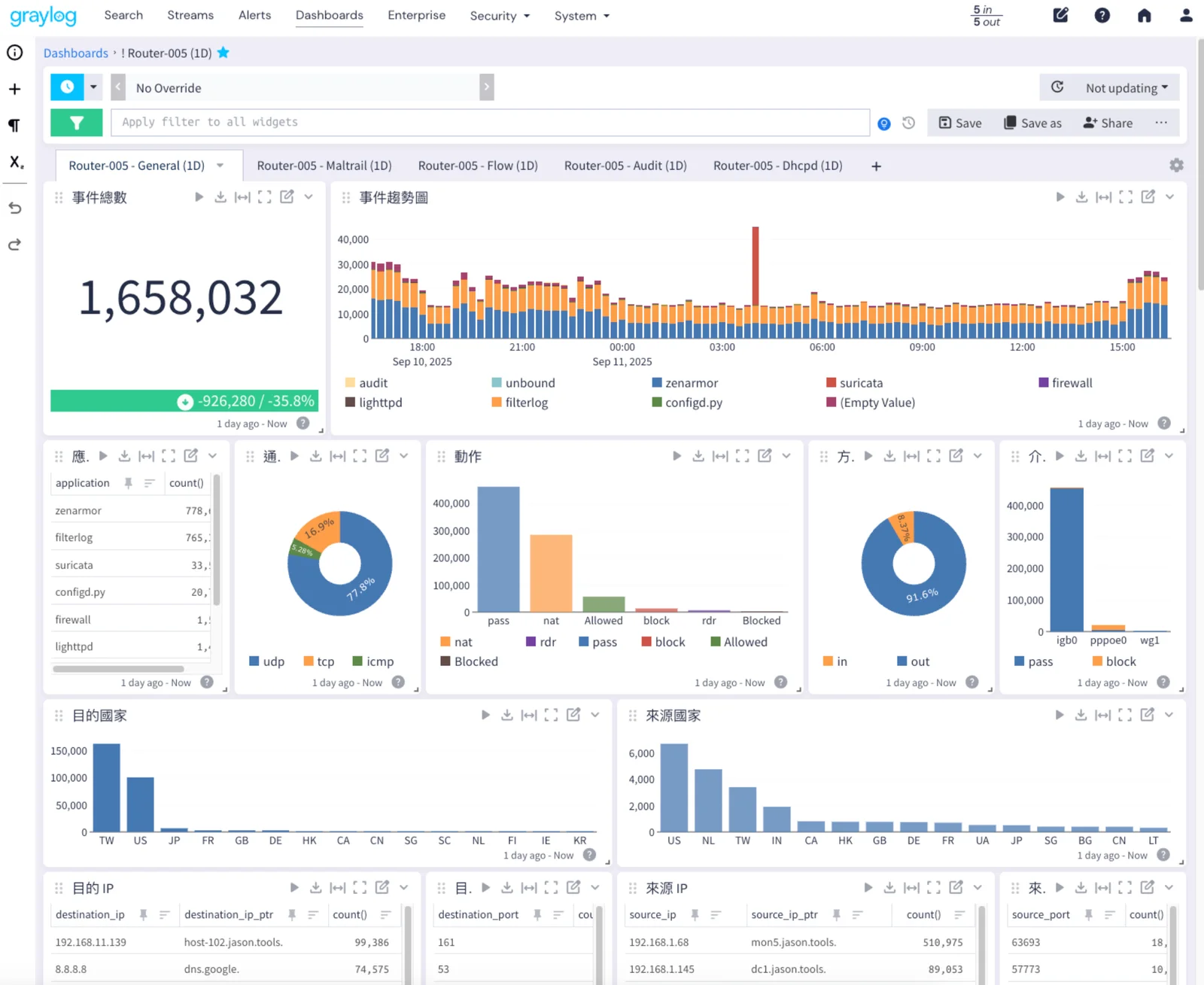Open the time range clock button

(x=67, y=87)
